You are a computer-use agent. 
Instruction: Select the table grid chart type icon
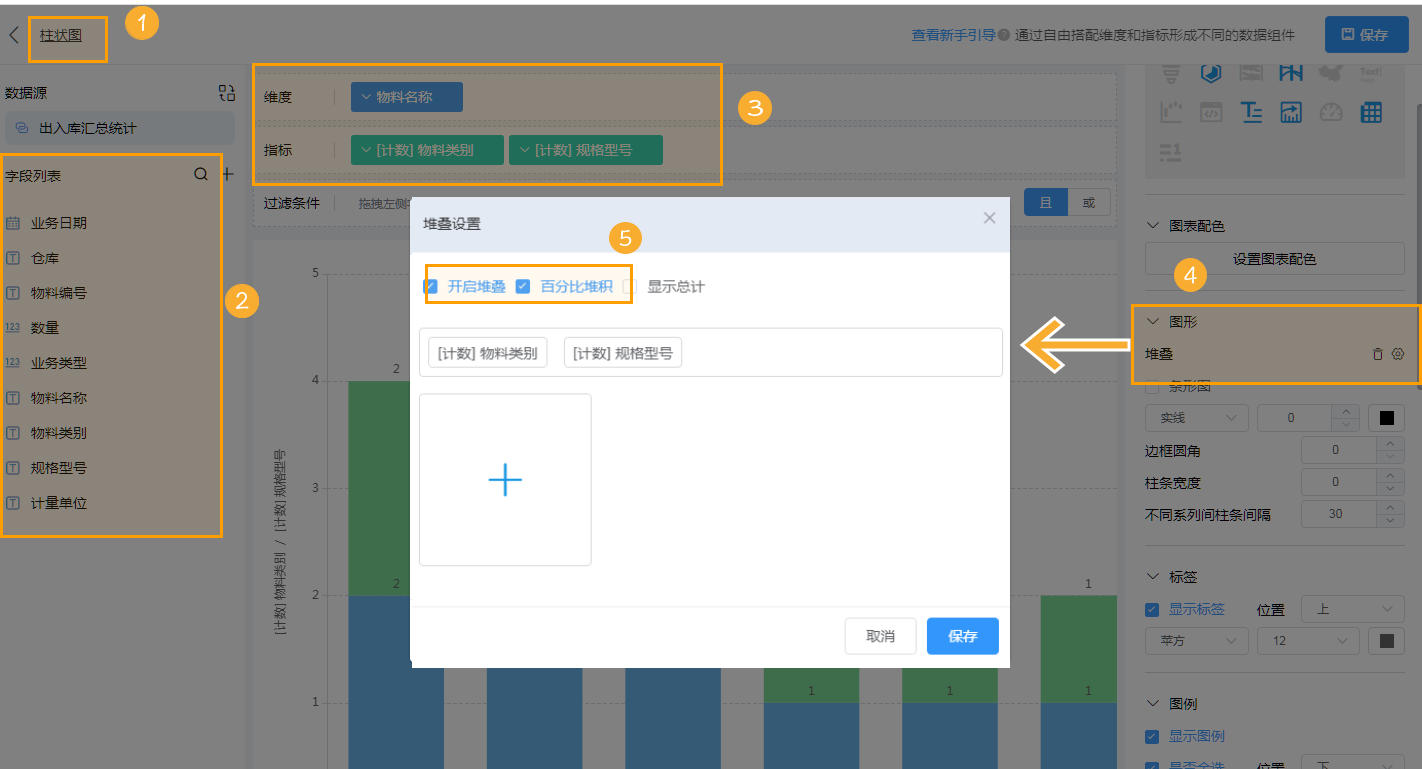tap(1371, 112)
